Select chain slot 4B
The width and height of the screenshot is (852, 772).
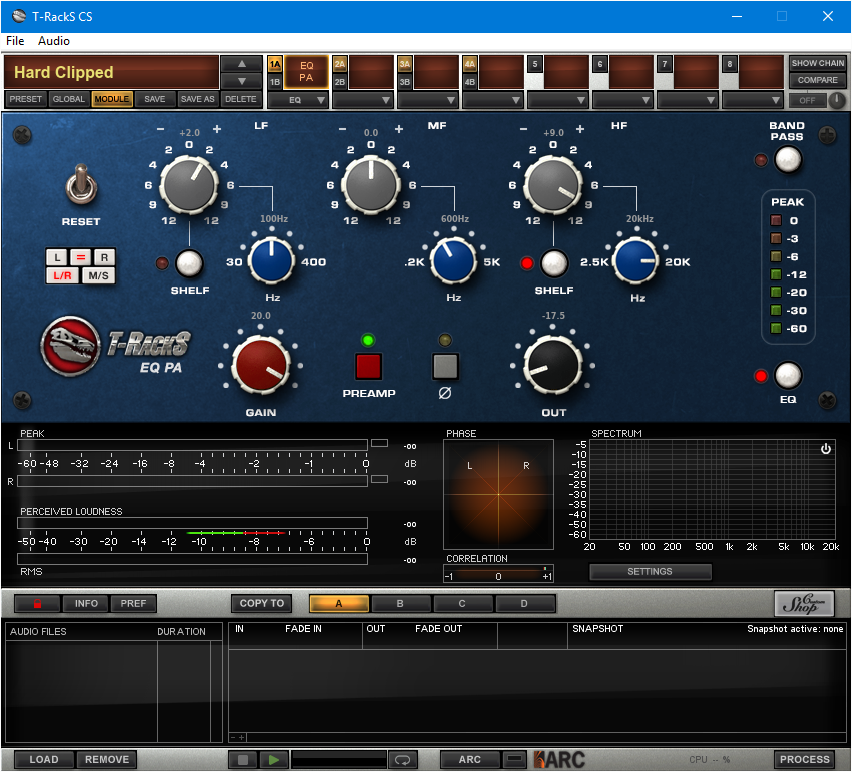pyautogui.click(x=469, y=82)
